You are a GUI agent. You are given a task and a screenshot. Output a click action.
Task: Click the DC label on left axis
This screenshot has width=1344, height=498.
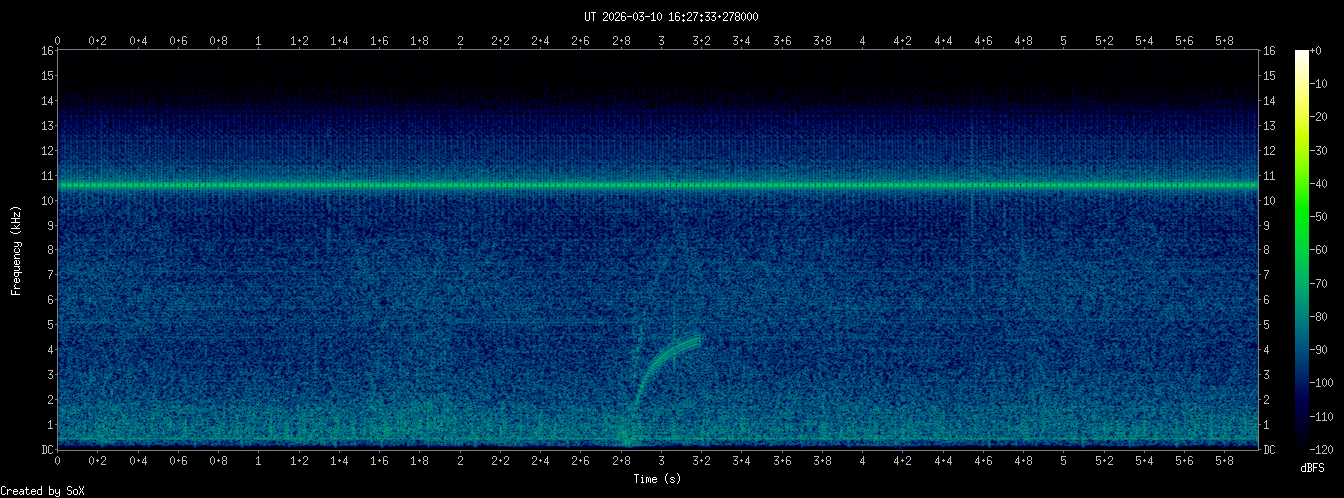tap(46, 449)
